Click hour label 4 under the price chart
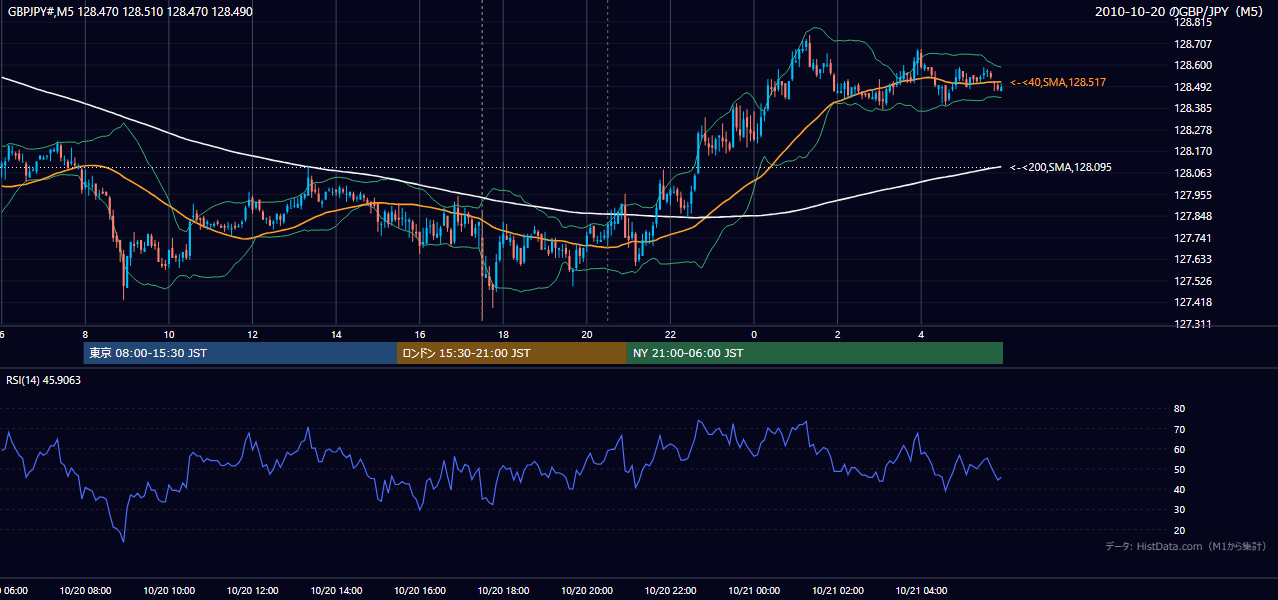Image resolution: width=1278 pixels, height=600 pixels. click(921, 334)
